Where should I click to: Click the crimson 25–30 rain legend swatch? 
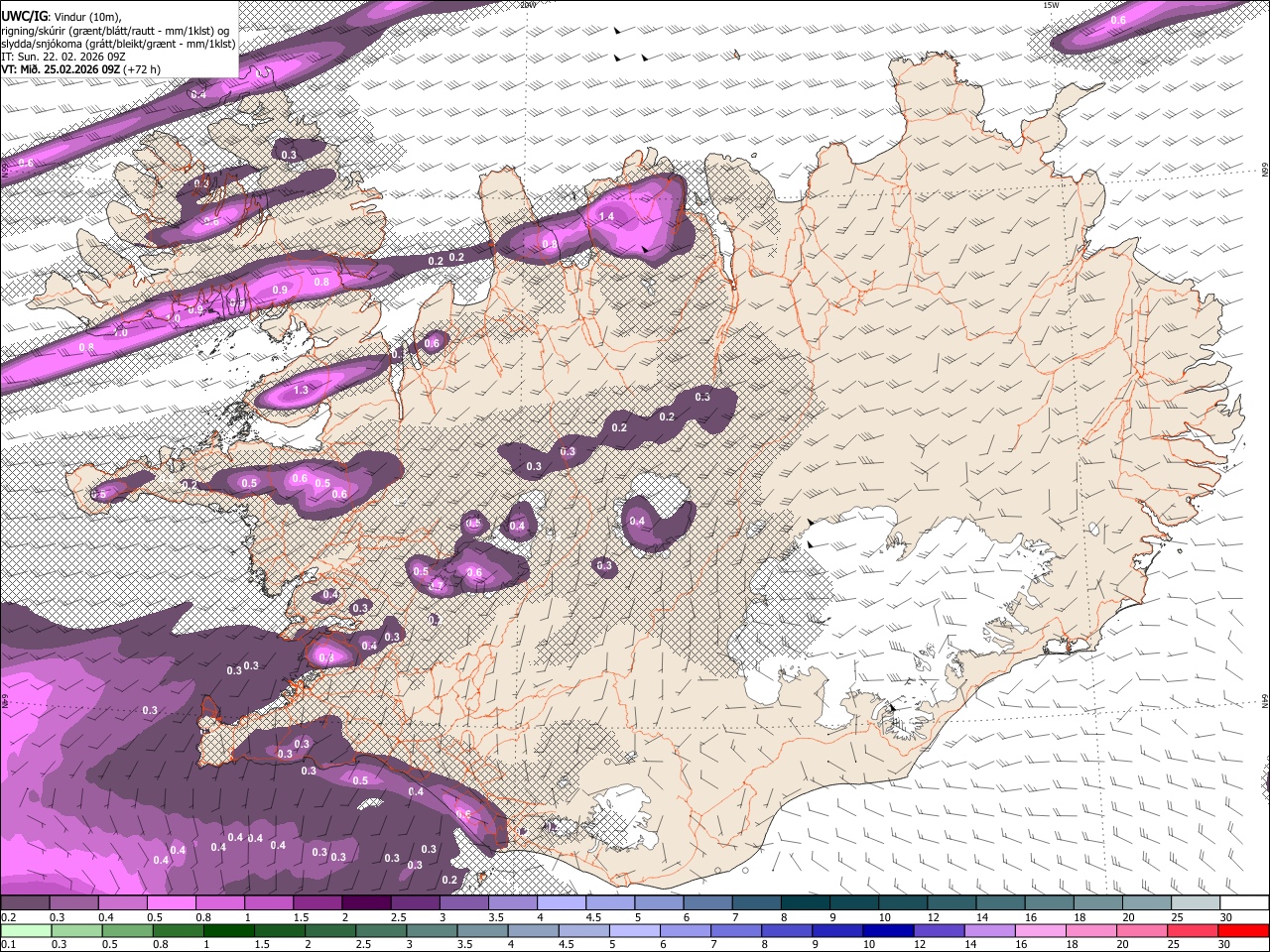pos(1193,930)
